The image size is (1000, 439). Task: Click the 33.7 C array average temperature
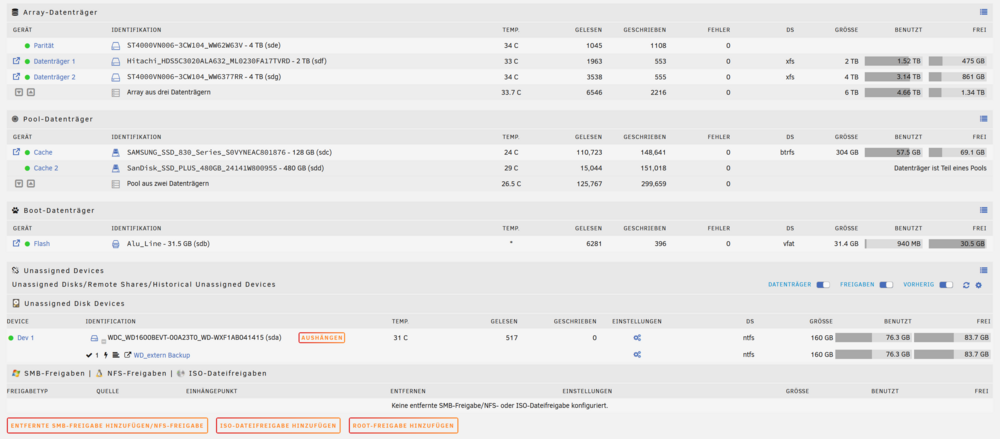click(x=511, y=92)
